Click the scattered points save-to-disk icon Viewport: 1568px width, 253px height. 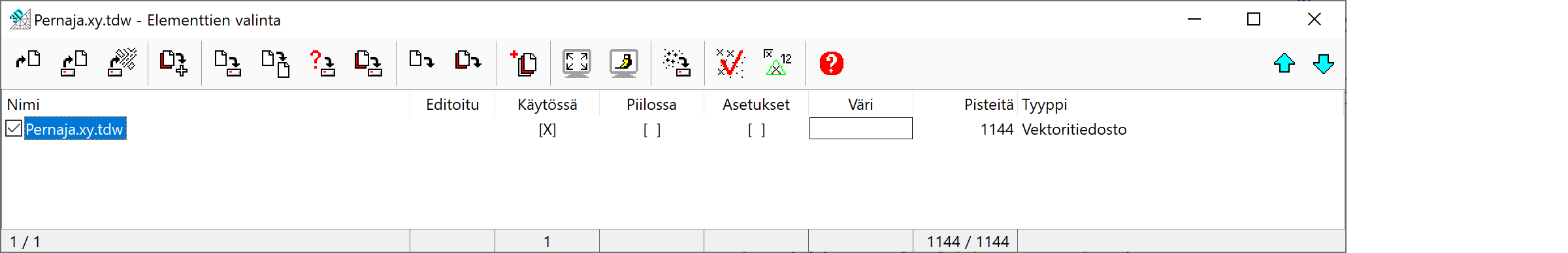677,63
